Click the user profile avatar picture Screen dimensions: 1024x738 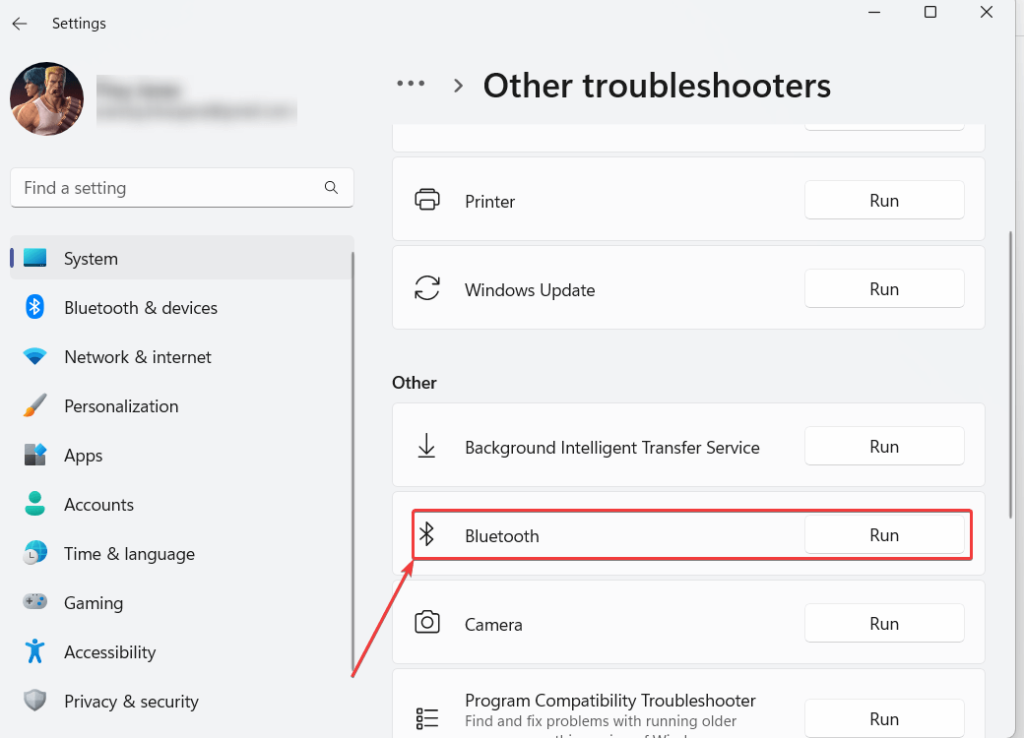[47, 100]
